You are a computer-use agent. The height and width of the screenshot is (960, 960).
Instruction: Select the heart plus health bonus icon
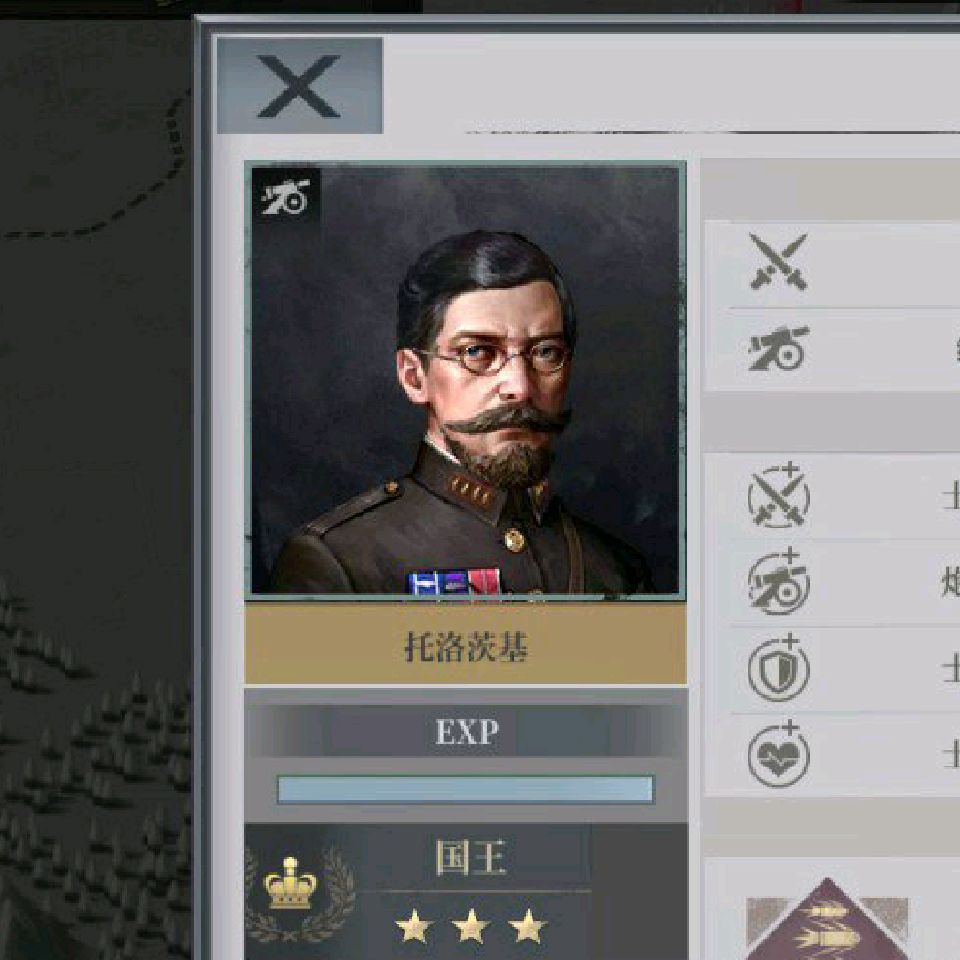point(778,754)
